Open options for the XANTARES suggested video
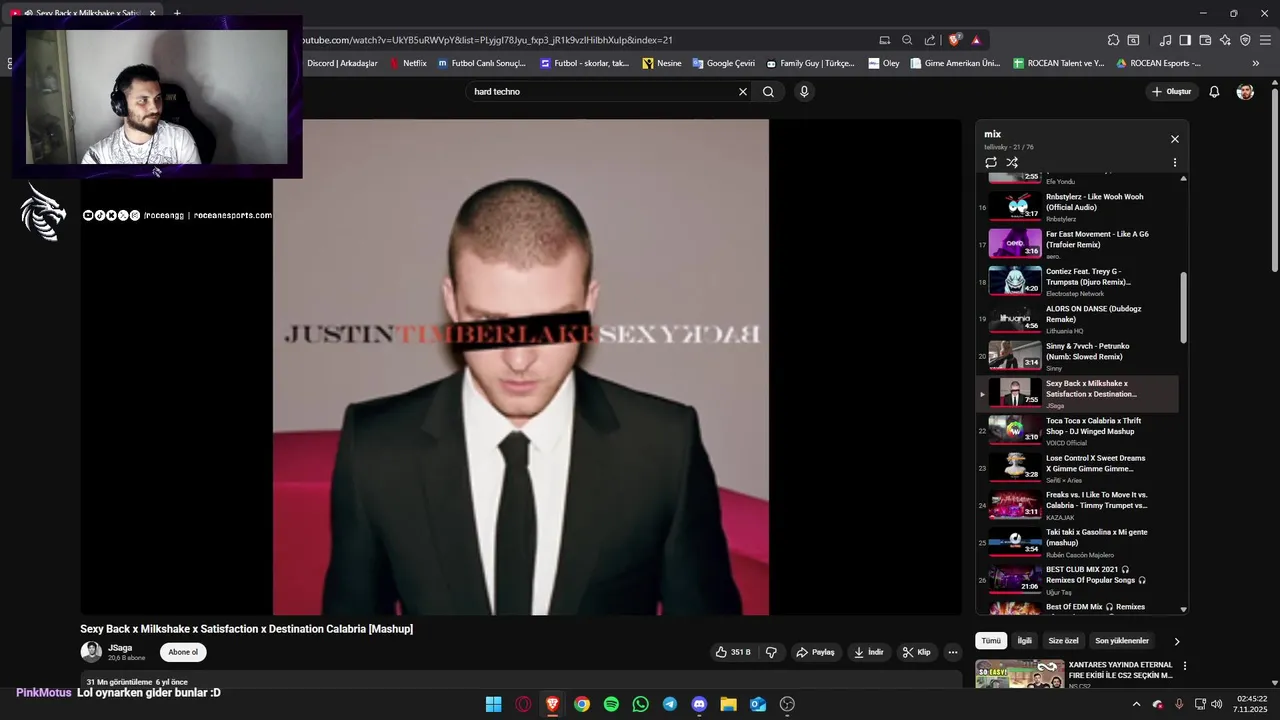The width and height of the screenshot is (1280, 720). tap(1185, 665)
